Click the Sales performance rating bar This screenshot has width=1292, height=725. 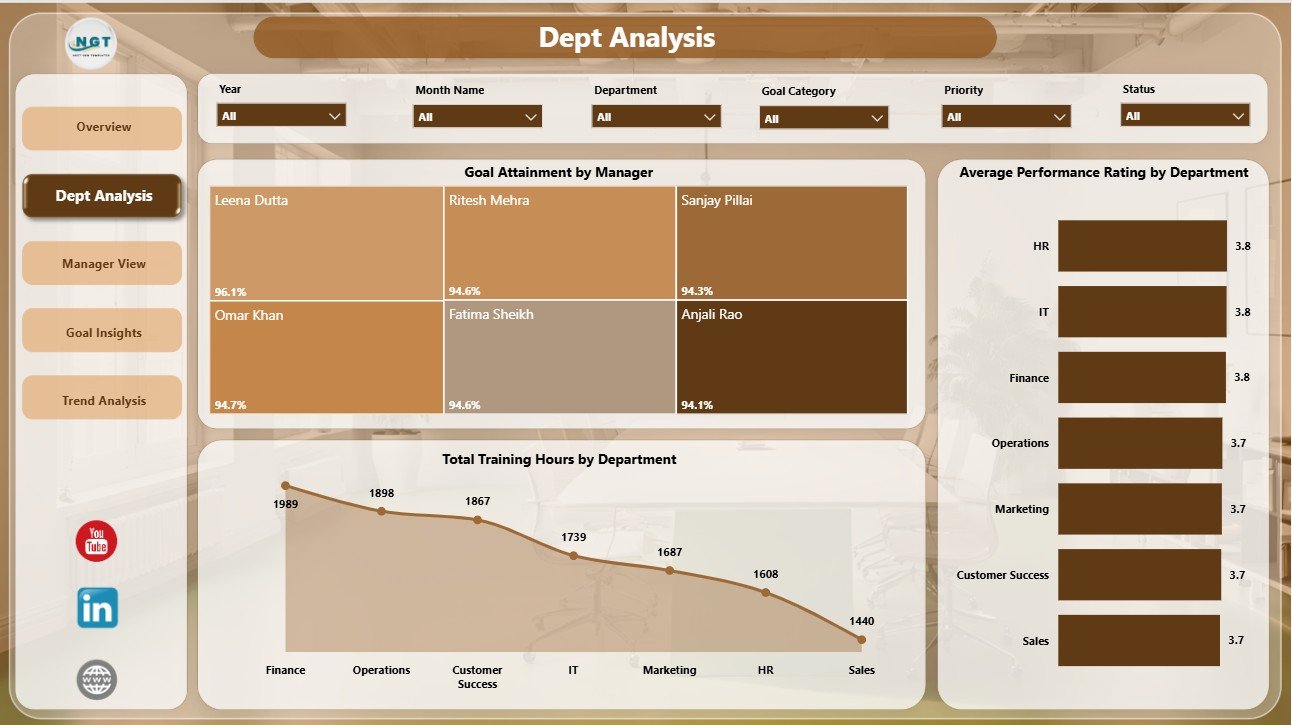pyautogui.click(x=1139, y=640)
